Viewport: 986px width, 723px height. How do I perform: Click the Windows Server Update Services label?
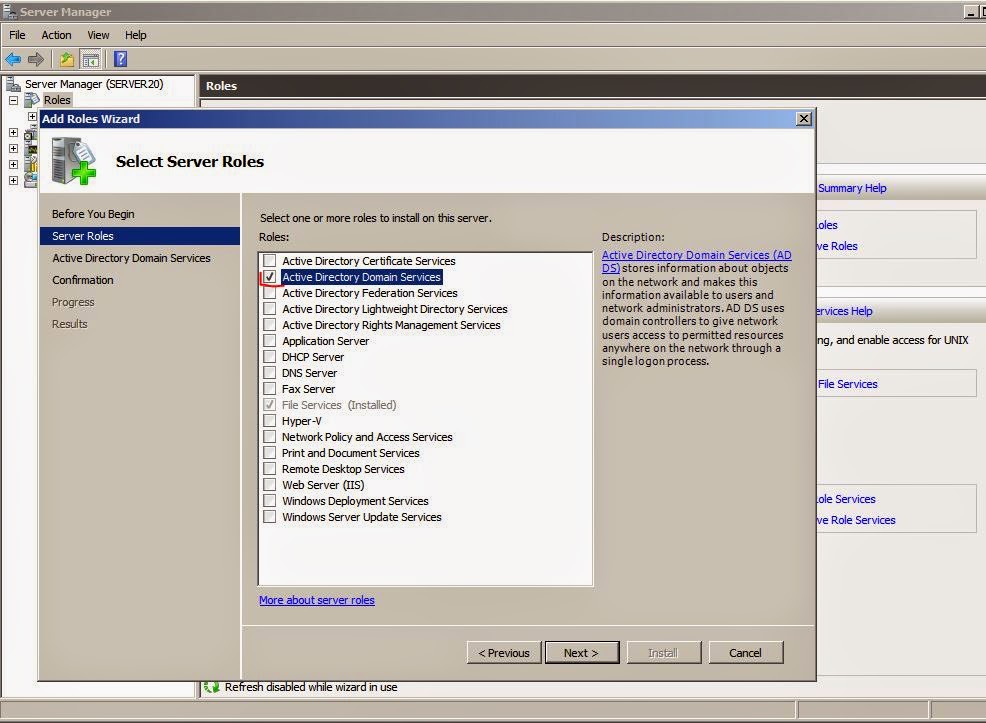[362, 517]
